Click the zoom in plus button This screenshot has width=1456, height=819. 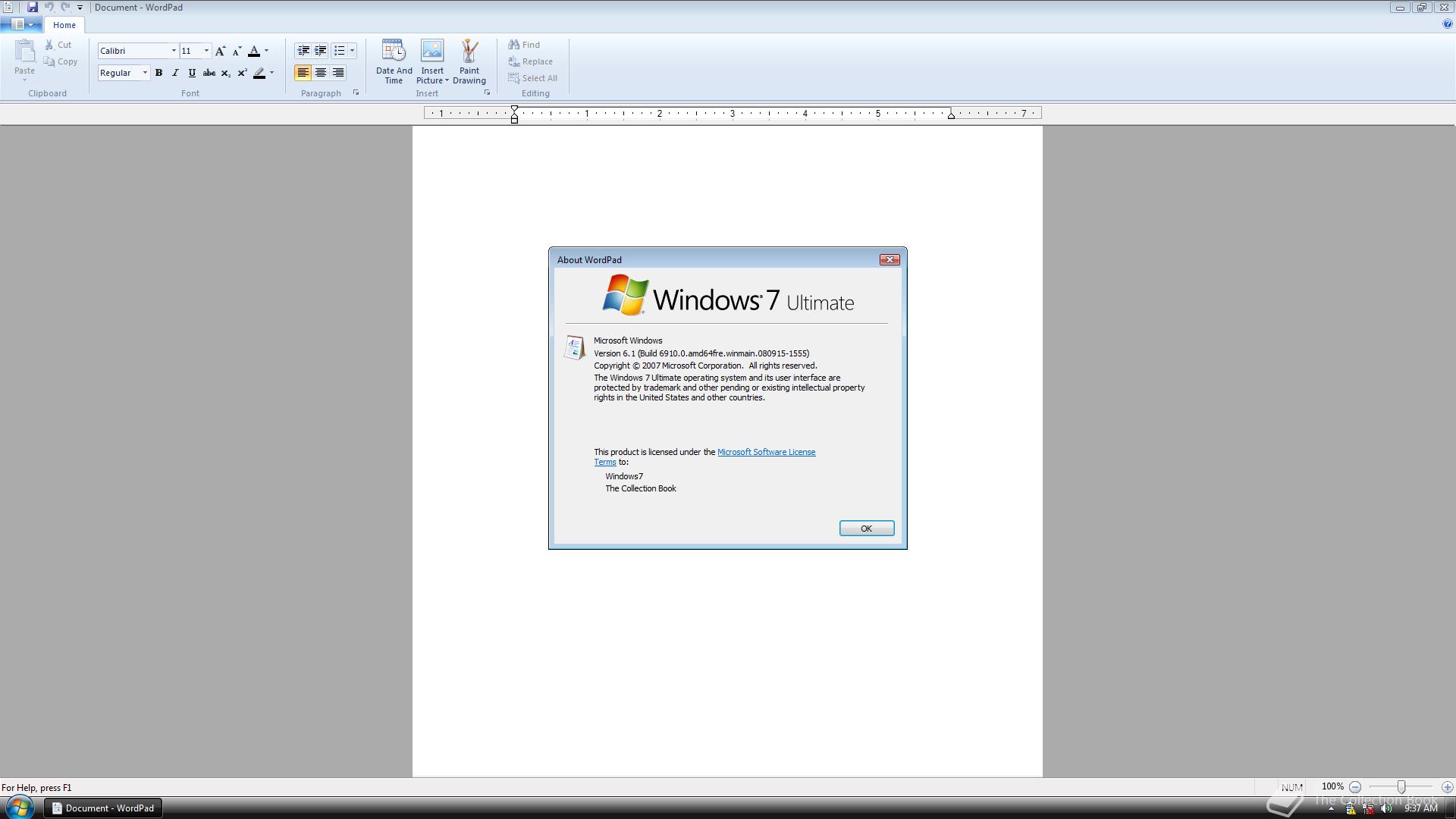(1447, 787)
